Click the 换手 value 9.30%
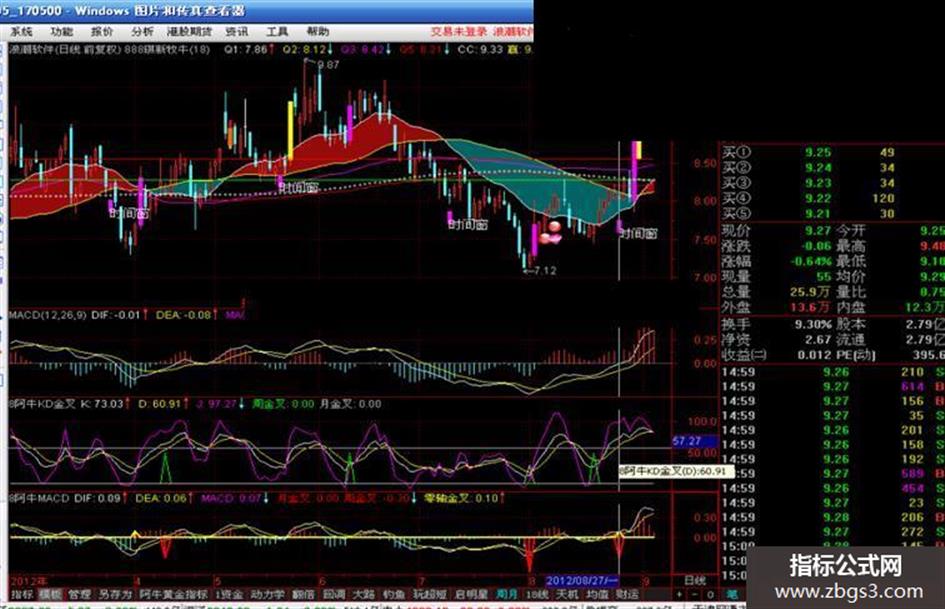This screenshot has width=945, height=609. [813, 324]
